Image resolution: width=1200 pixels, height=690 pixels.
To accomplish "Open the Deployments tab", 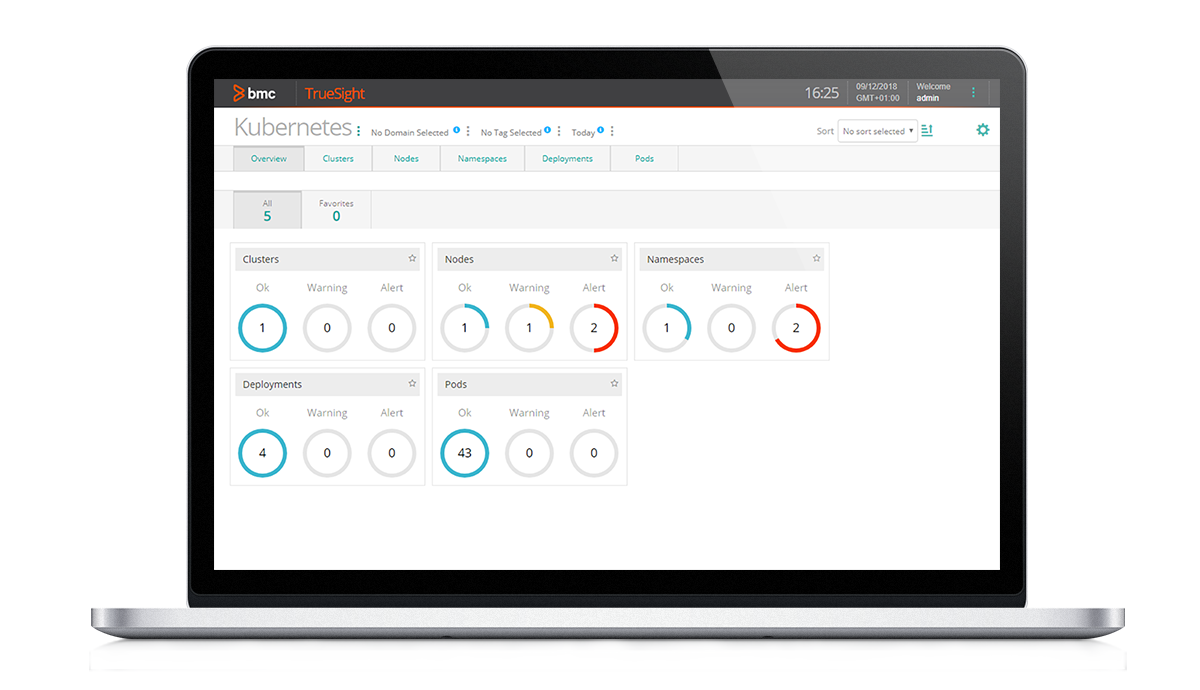I will (x=567, y=159).
